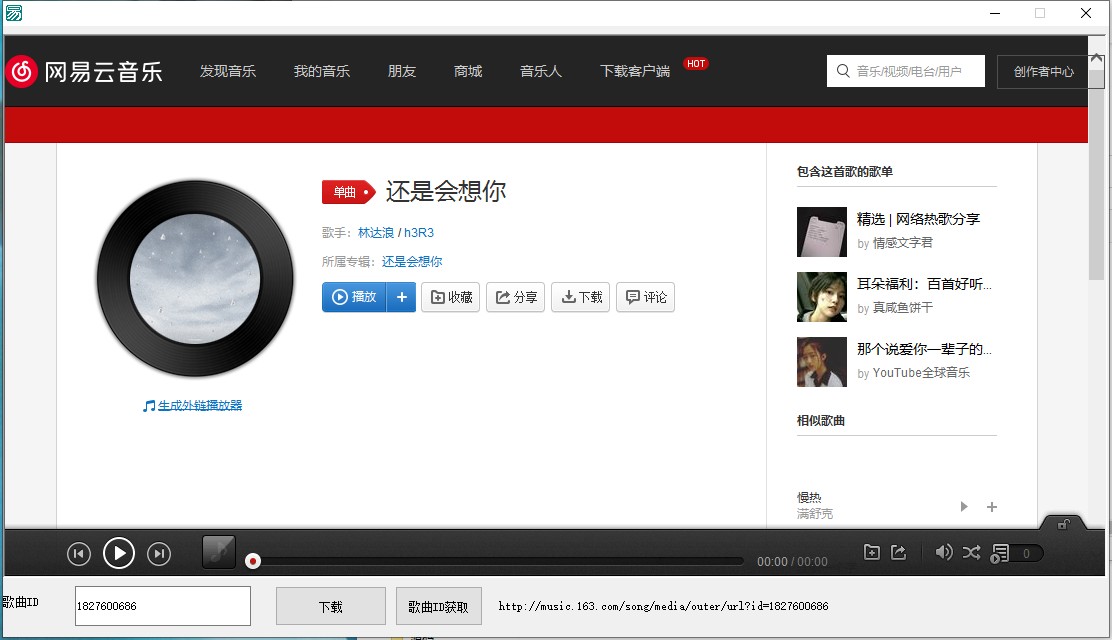
Task: Click the bottom gray 下载 button
Action: (x=330, y=606)
